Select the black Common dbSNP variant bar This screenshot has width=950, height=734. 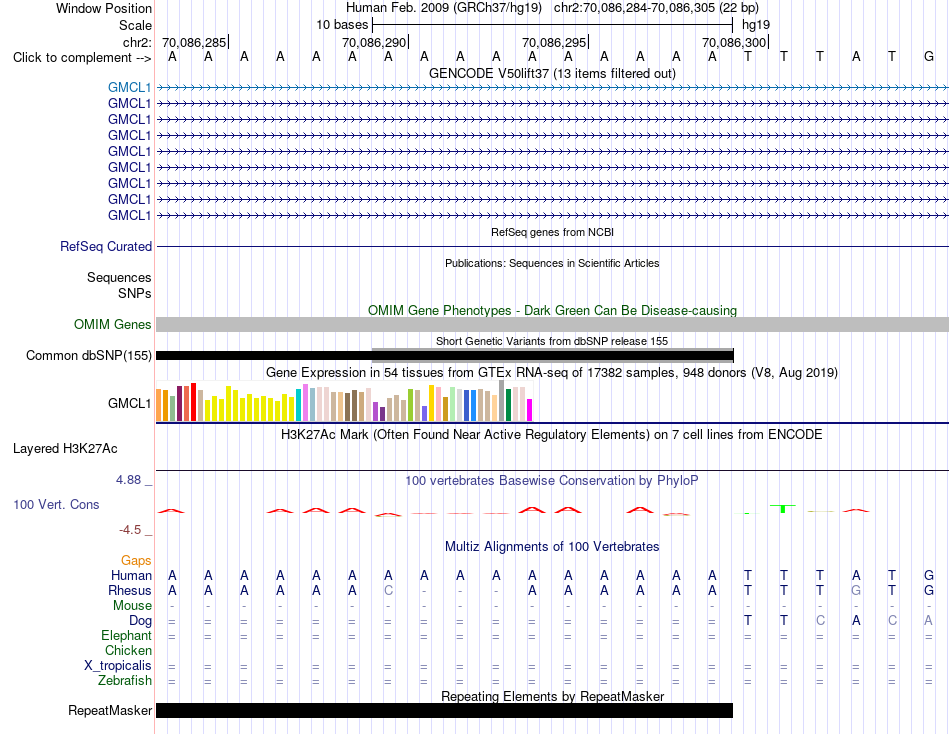pos(445,356)
